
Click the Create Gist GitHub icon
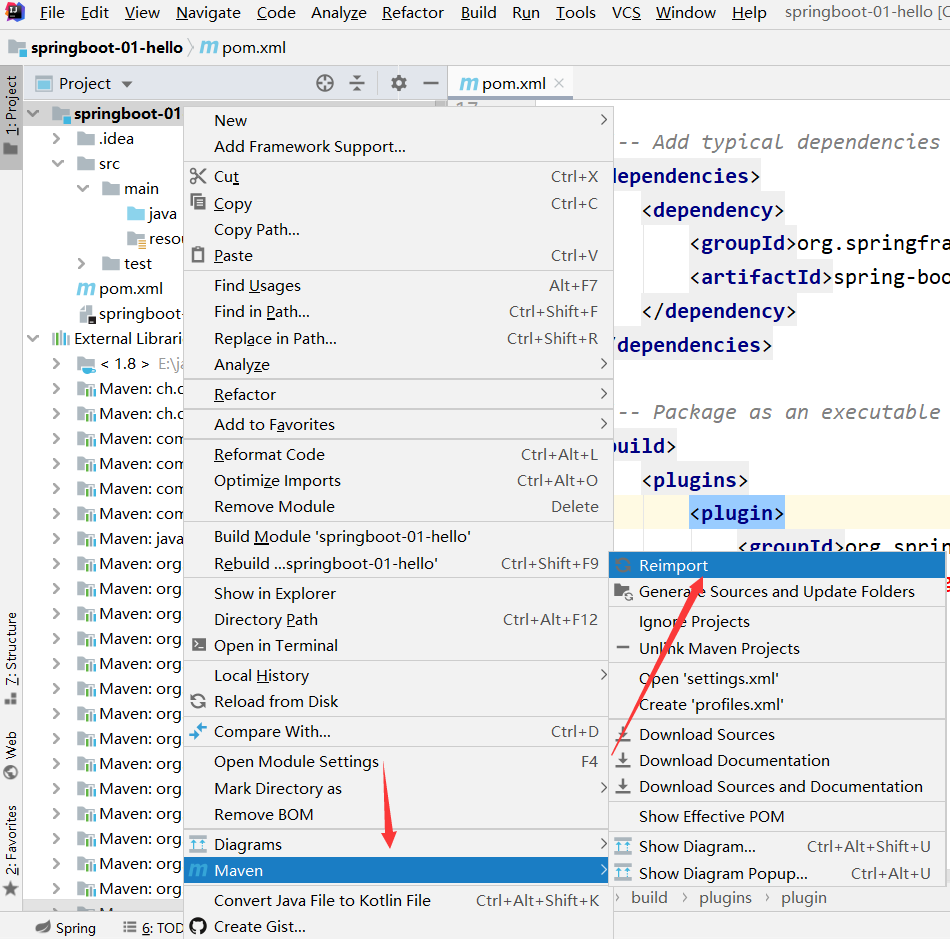pos(198,926)
